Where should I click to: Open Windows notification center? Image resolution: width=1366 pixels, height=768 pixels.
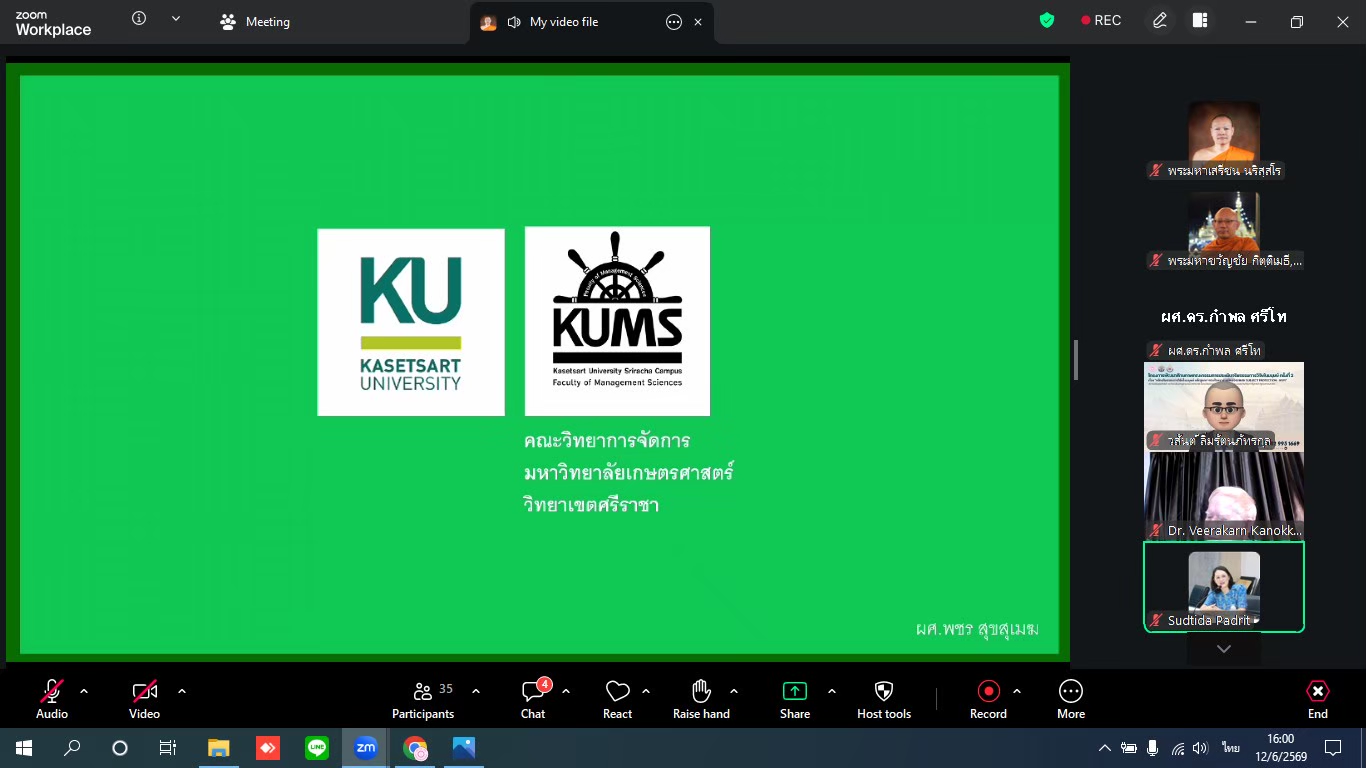(x=1333, y=748)
